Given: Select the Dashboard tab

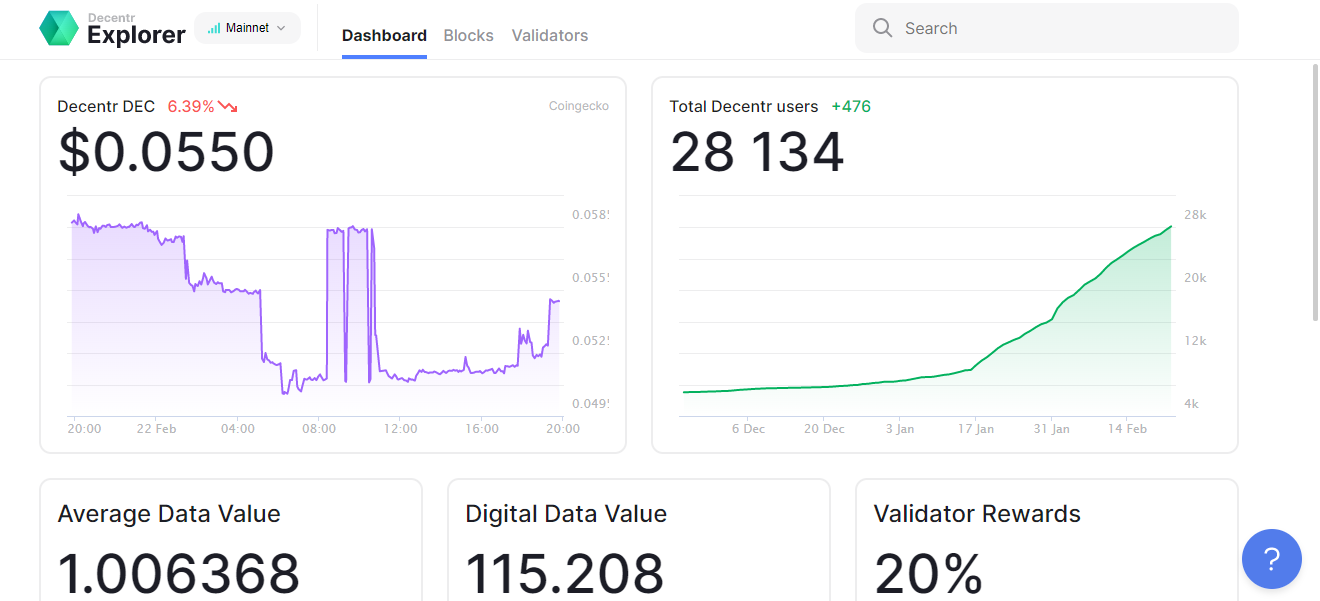Looking at the screenshot, I should (384, 35).
